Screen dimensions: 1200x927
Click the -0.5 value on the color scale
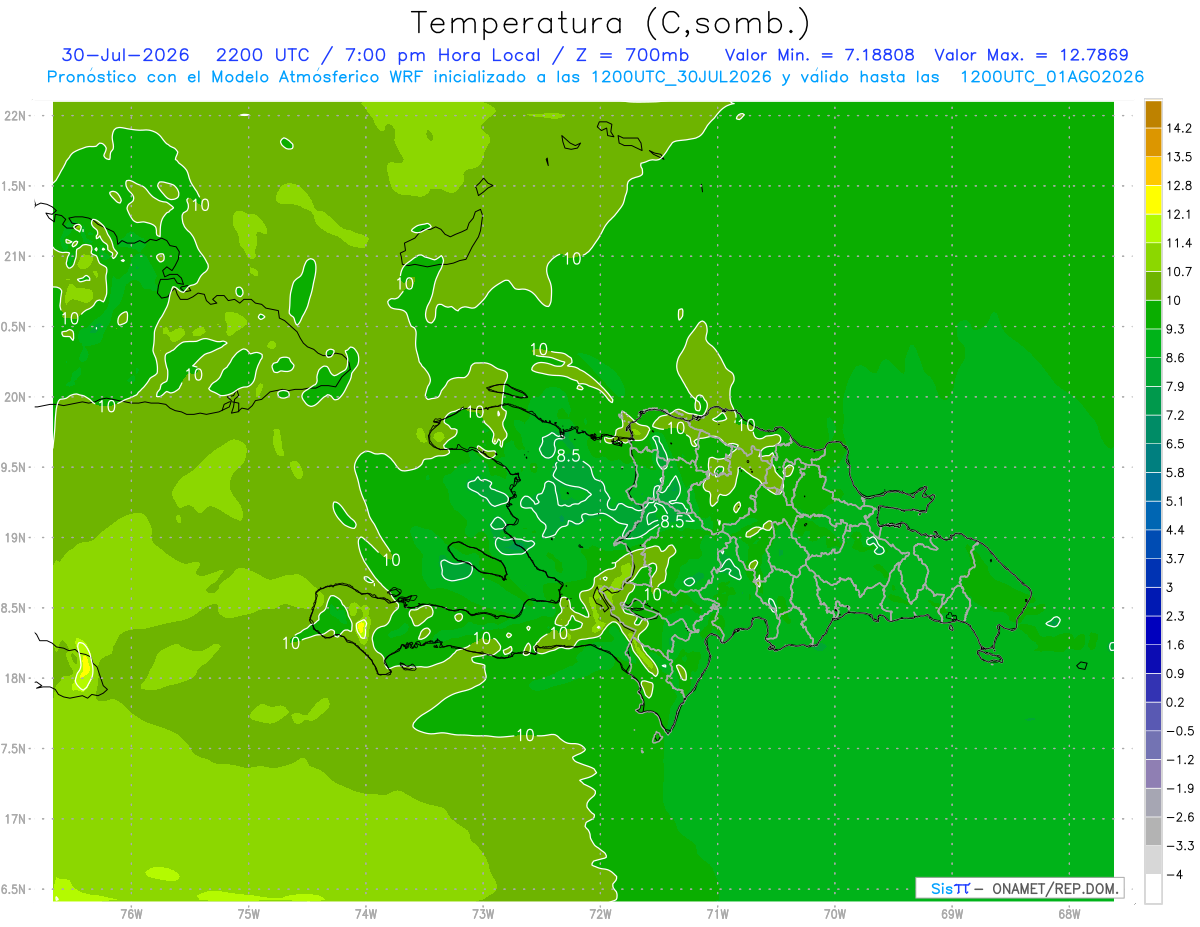point(1180,731)
